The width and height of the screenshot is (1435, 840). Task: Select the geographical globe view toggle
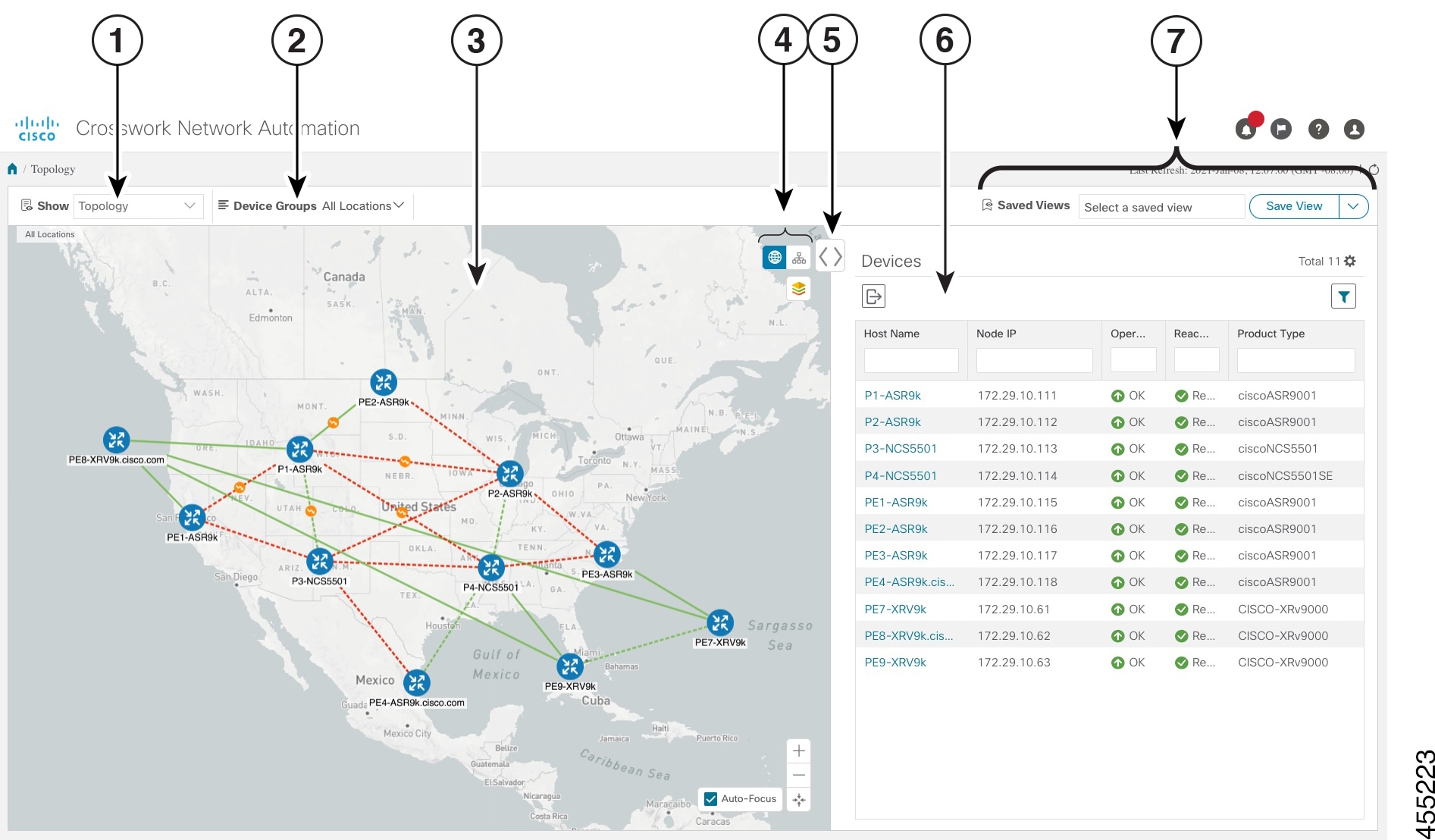pyautogui.click(x=774, y=257)
